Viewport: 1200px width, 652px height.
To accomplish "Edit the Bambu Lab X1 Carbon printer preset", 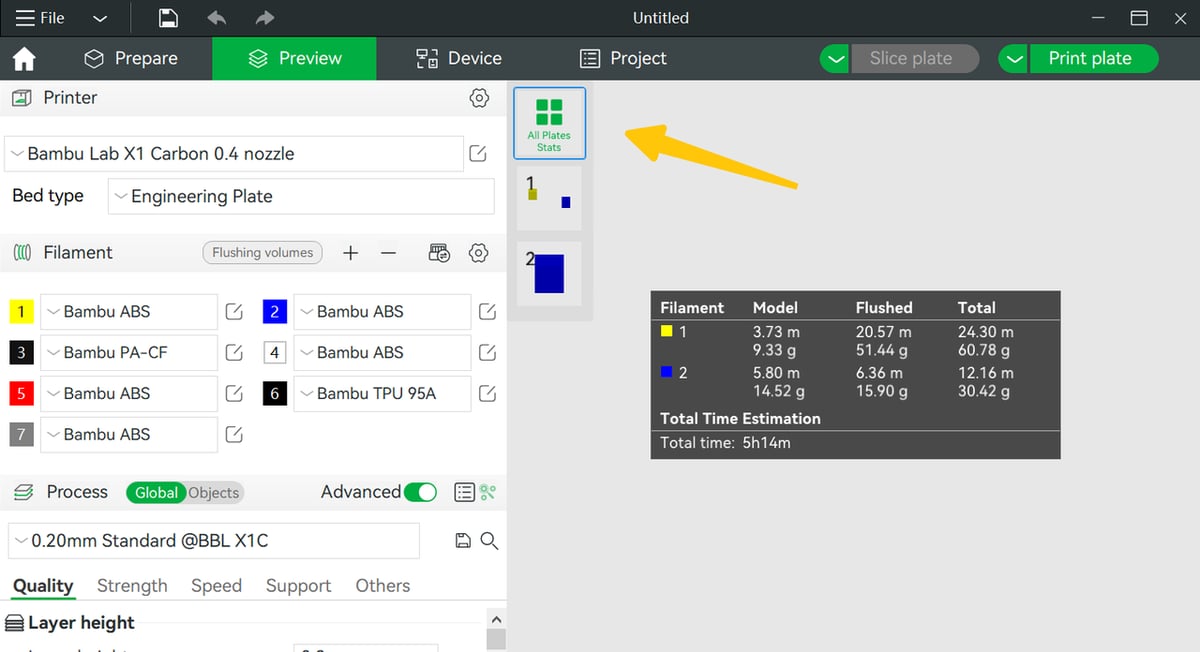I will point(478,154).
